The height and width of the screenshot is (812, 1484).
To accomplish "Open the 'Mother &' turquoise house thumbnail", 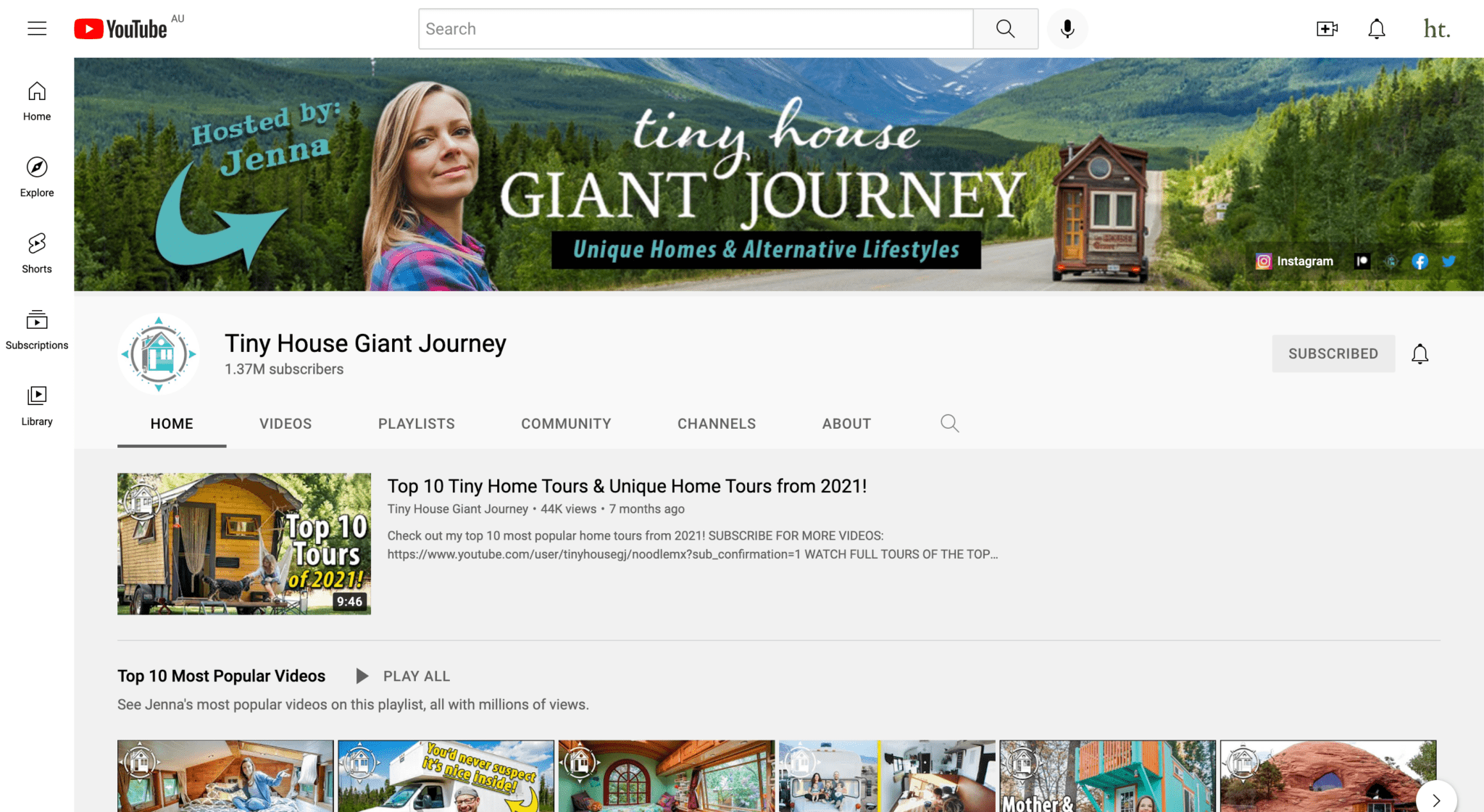I will 1107,776.
